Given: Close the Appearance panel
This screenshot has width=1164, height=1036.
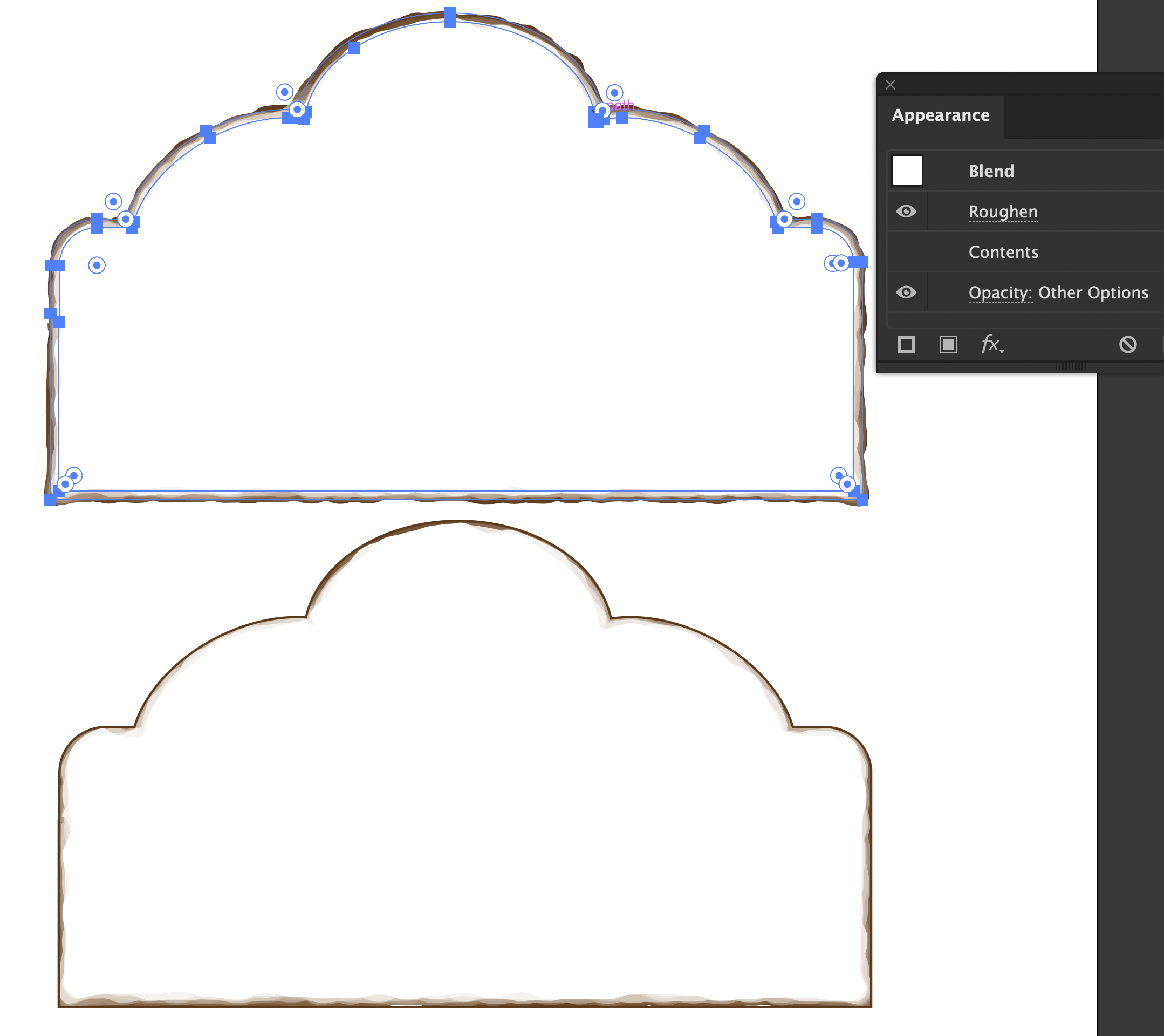Looking at the screenshot, I should coord(890,84).
